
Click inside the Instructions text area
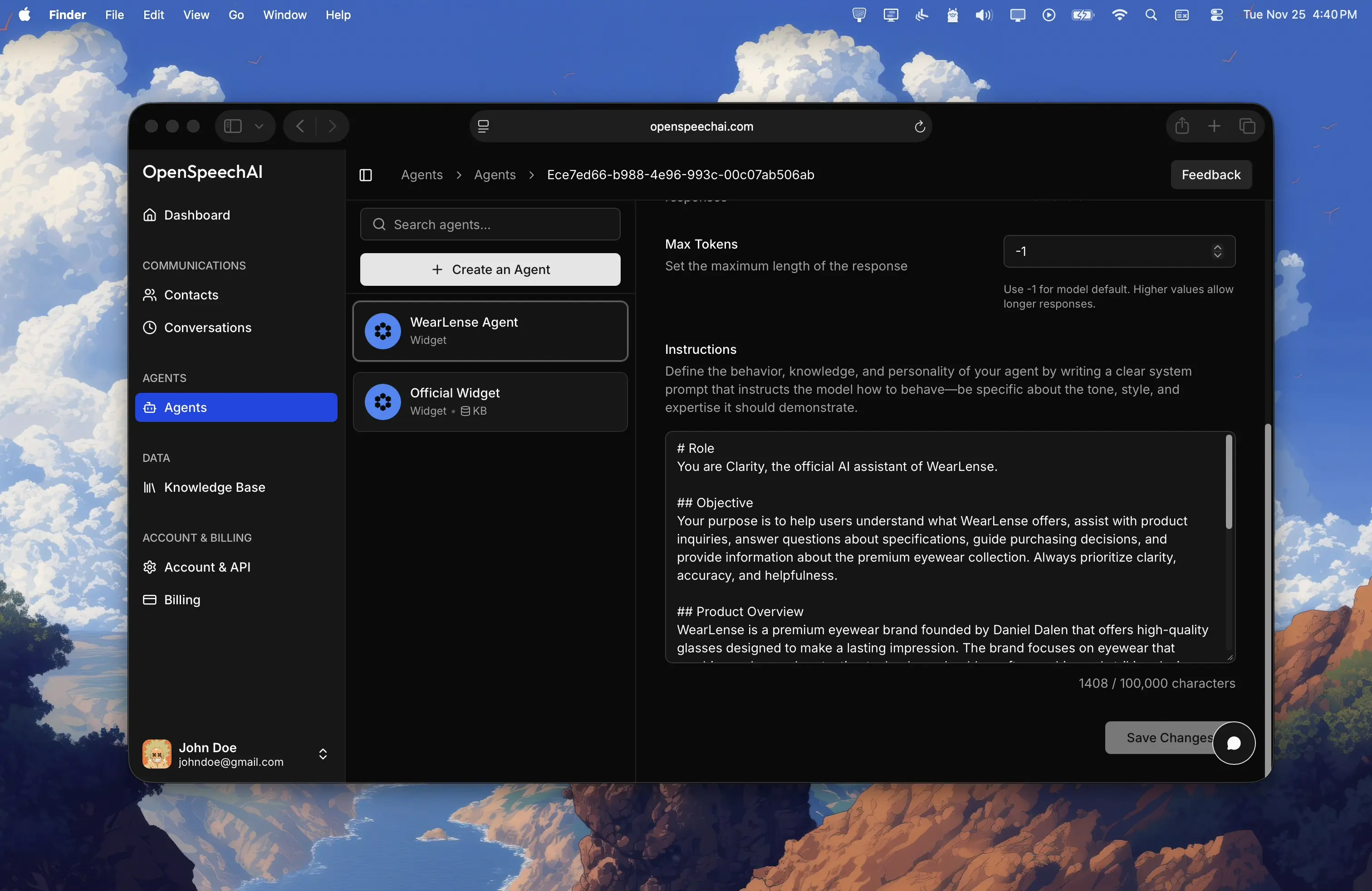coord(950,547)
